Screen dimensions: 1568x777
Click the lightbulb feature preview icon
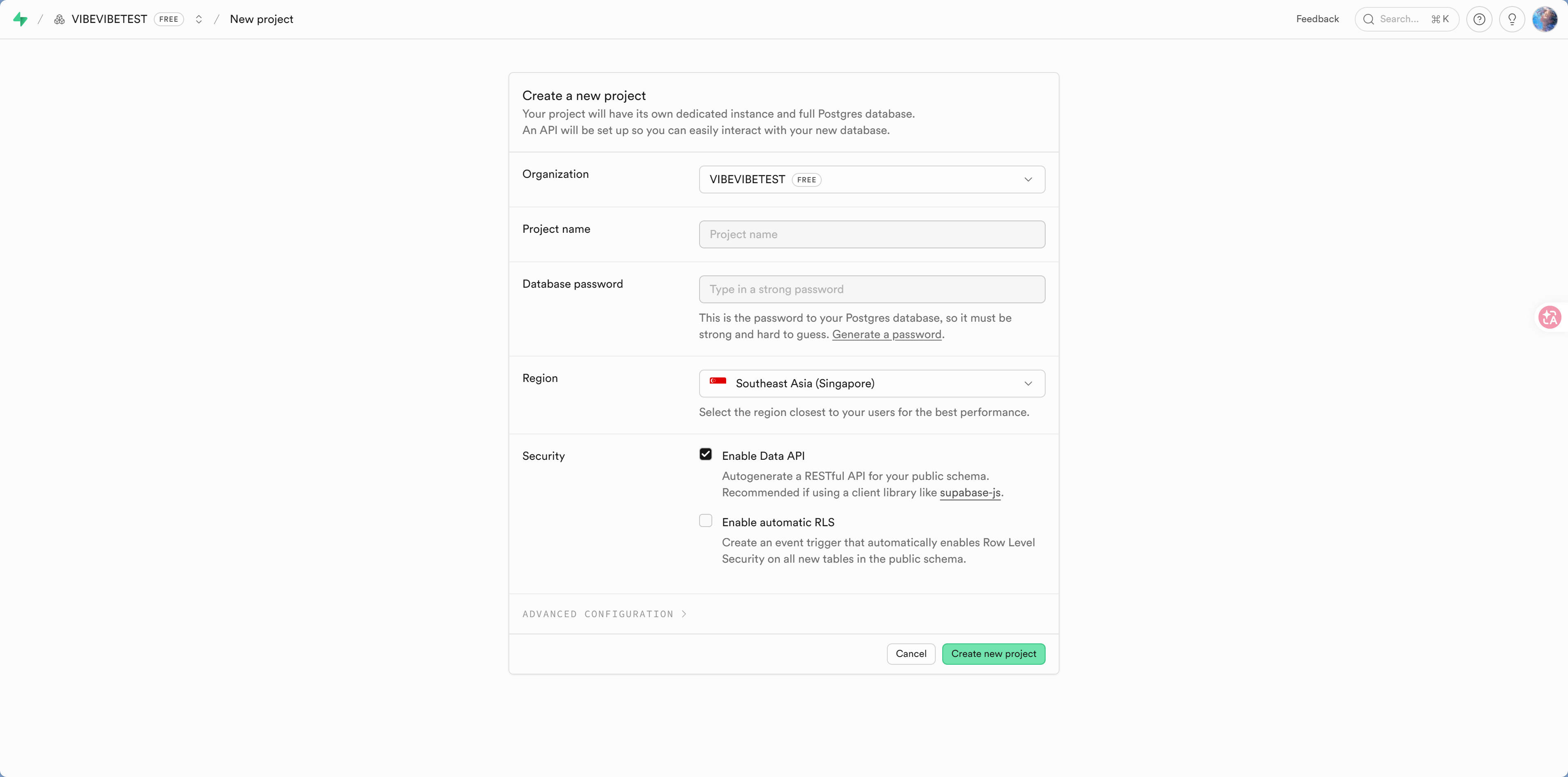[1512, 20]
